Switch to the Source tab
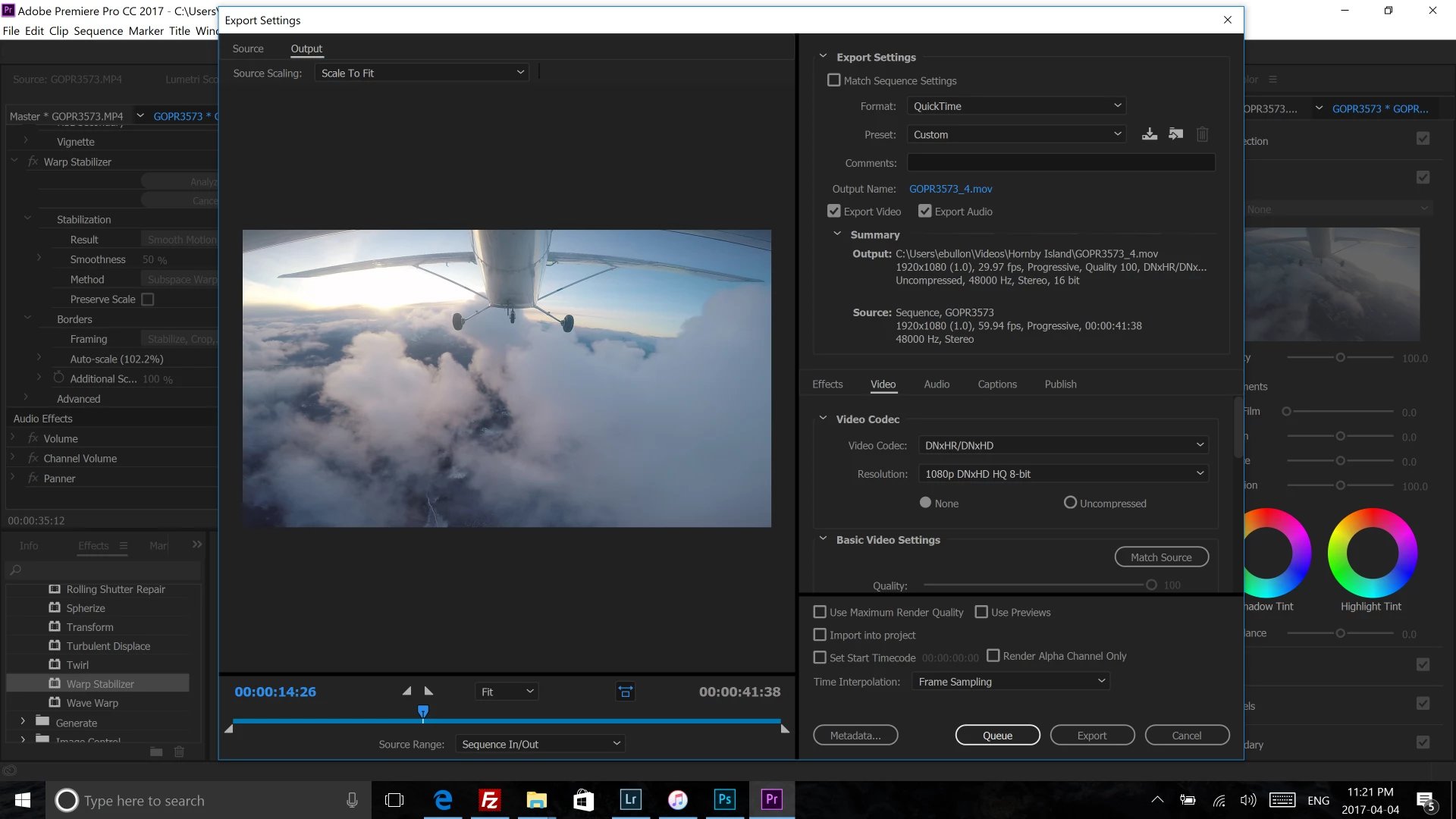This screenshot has width=1456, height=819. tap(248, 49)
